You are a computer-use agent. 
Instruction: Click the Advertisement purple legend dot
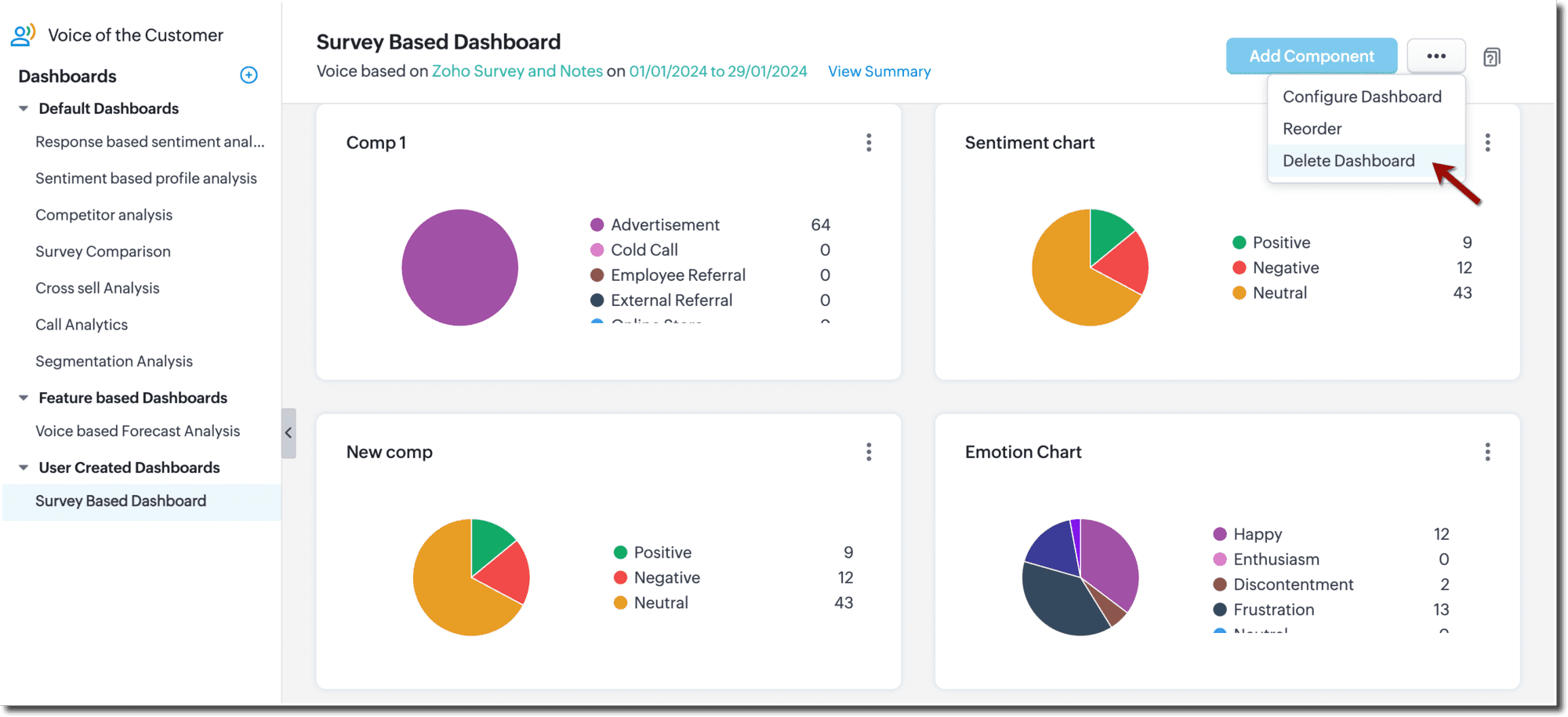click(597, 225)
